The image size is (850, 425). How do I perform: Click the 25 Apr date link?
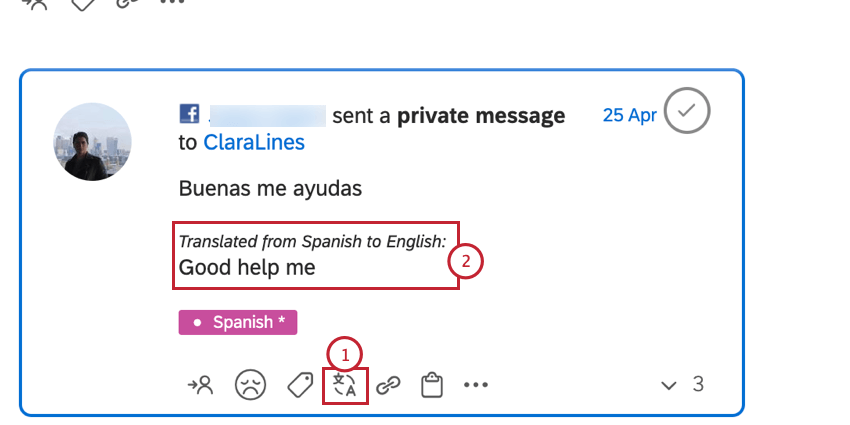coord(629,115)
